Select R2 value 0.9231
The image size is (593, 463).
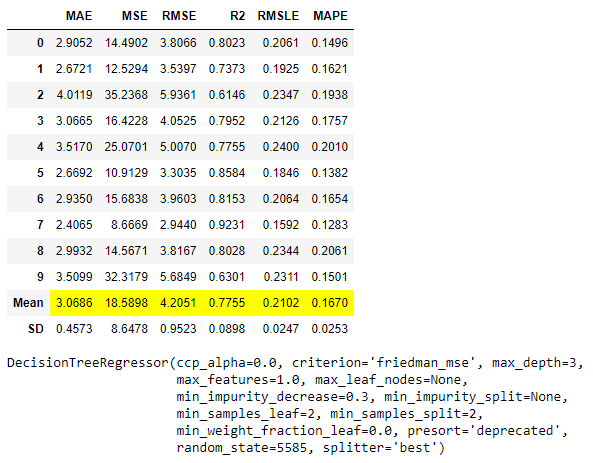227,225
